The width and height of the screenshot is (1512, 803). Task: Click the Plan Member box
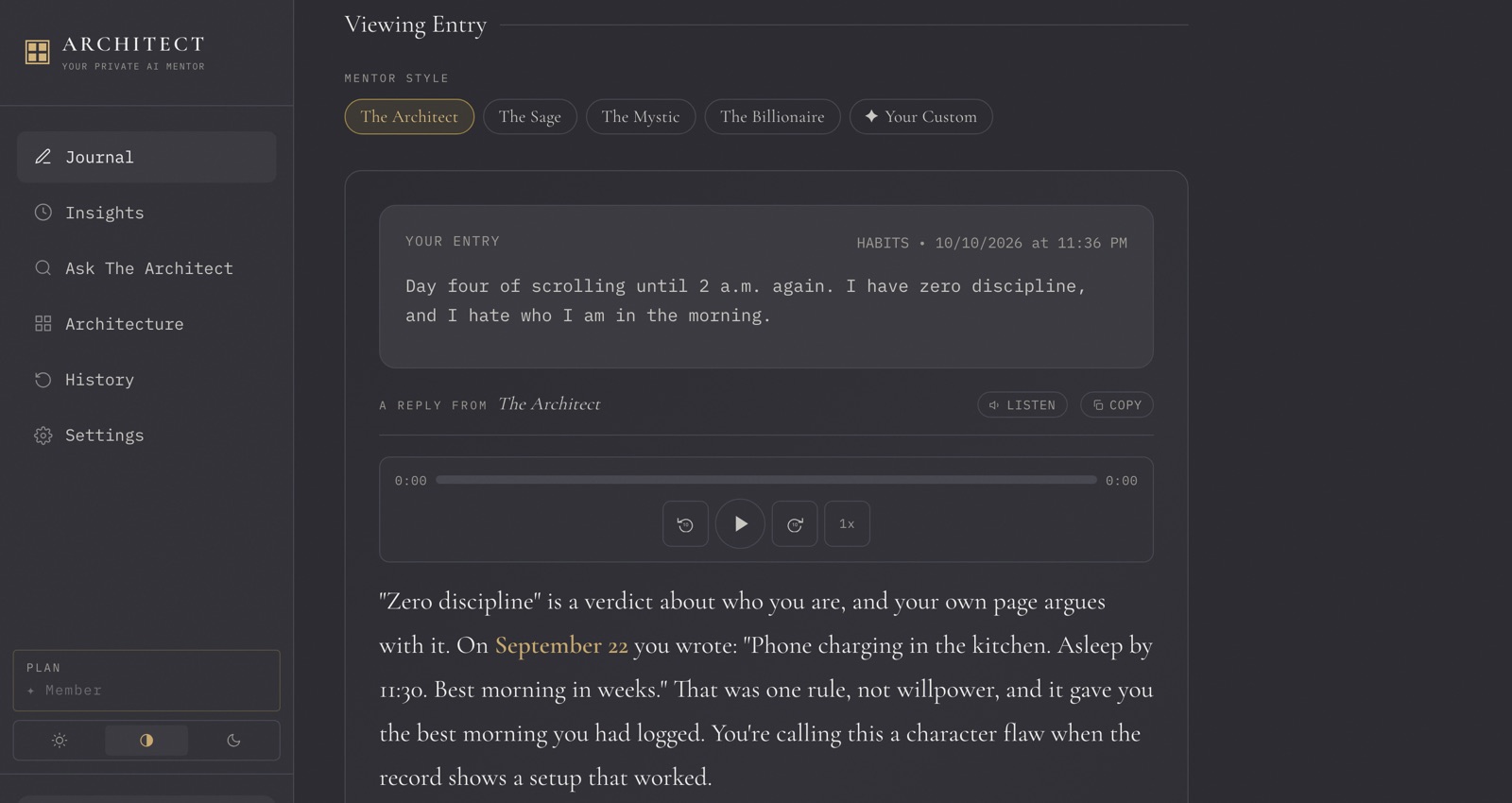[x=146, y=680]
